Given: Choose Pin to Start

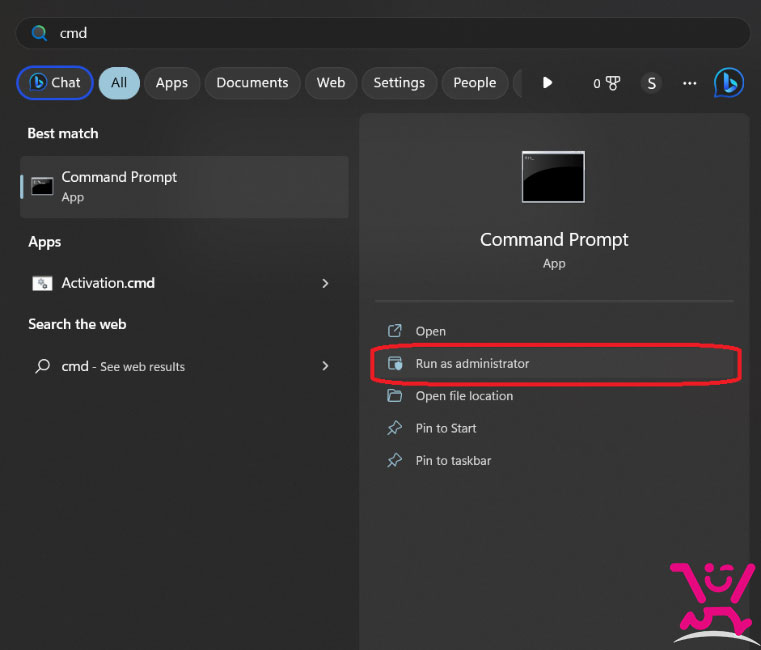Looking at the screenshot, I should pos(554,428).
